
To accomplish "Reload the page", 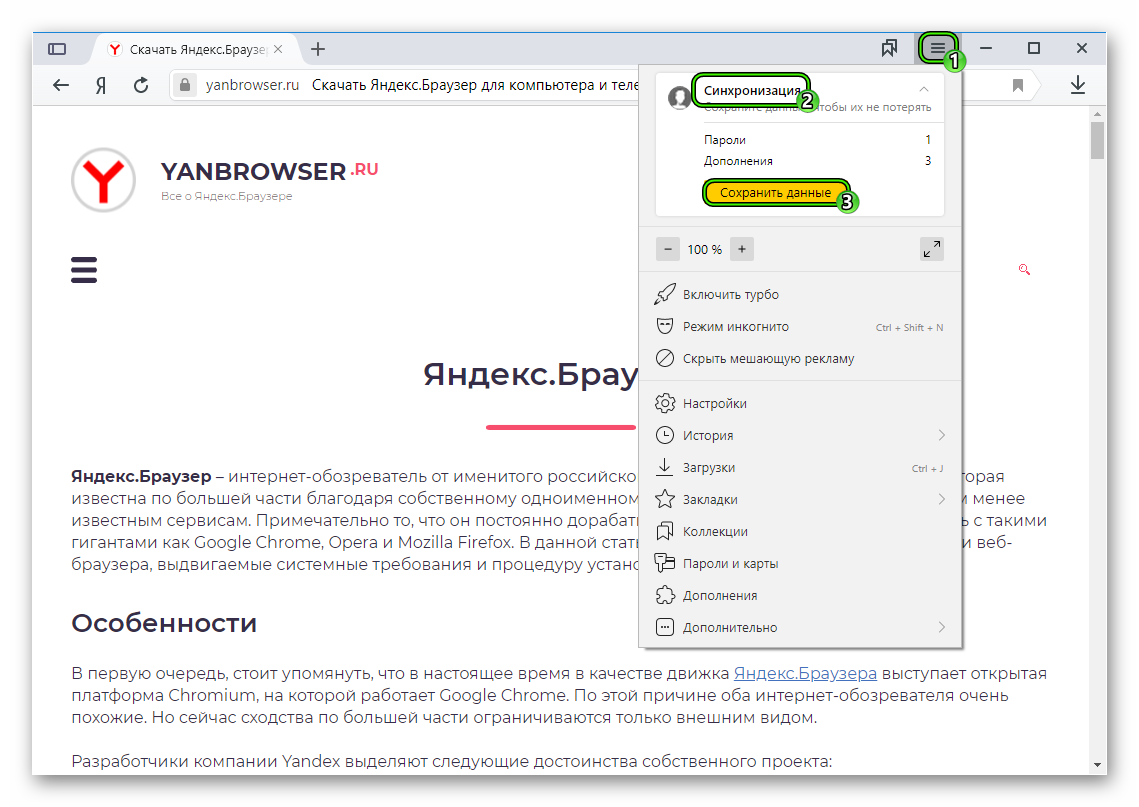I will coord(141,85).
